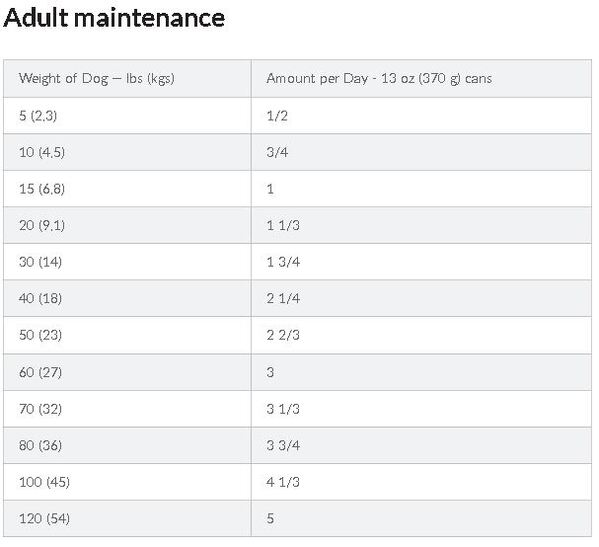Click the Adult maintenance heading
Image resolution: width=599 pixels, height=547 pixels.
[x=114, y=18]
